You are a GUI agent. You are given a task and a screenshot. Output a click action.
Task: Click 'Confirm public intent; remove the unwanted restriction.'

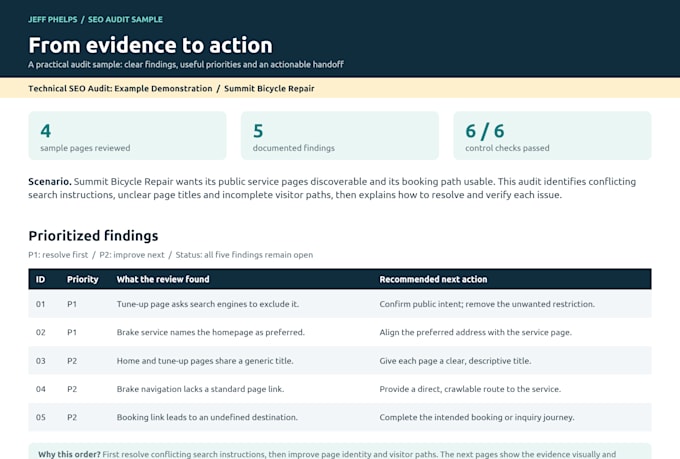pyautogui.click(x=487, y=304)
